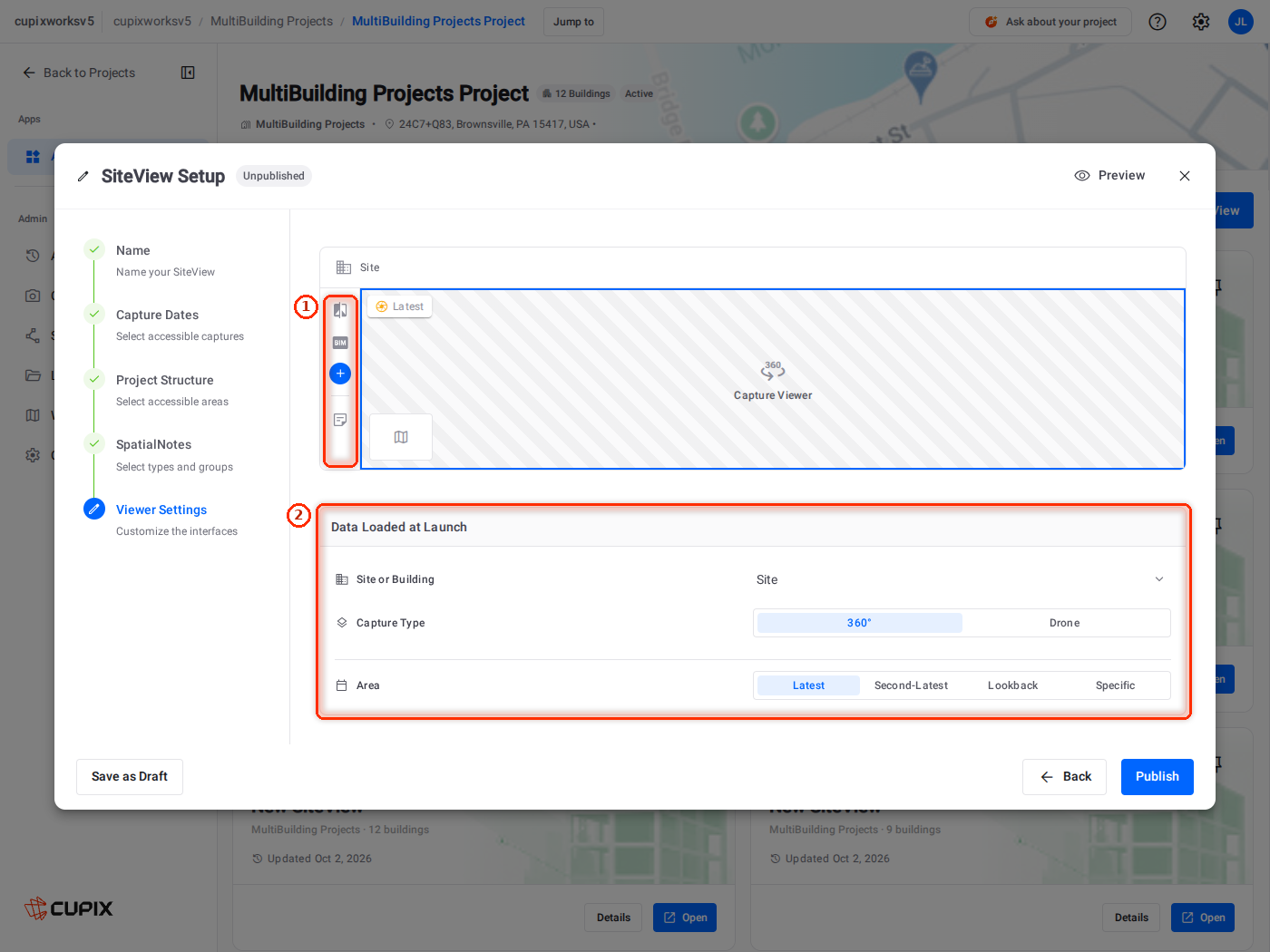Click the compare view icon in viewer sidebar
This screenshot has width=1270, height=952.
340,310
